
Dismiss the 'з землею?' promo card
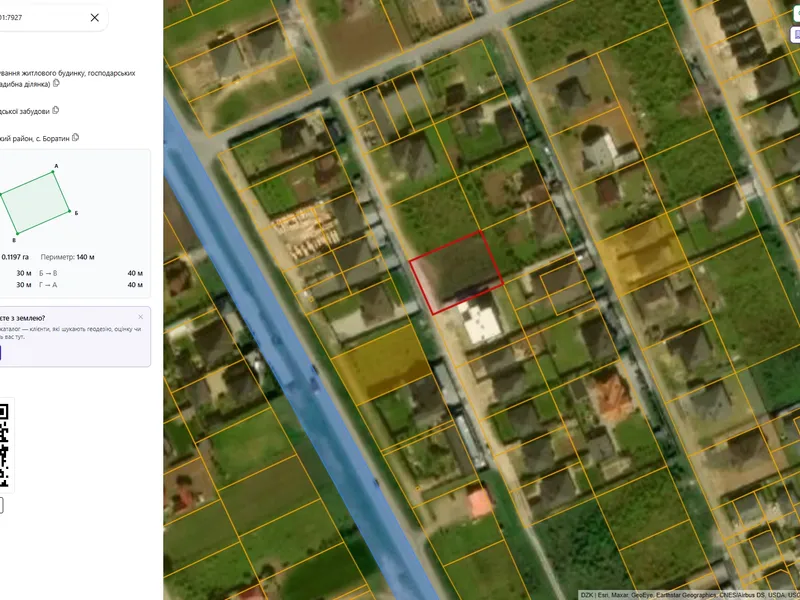click(141, 317)
